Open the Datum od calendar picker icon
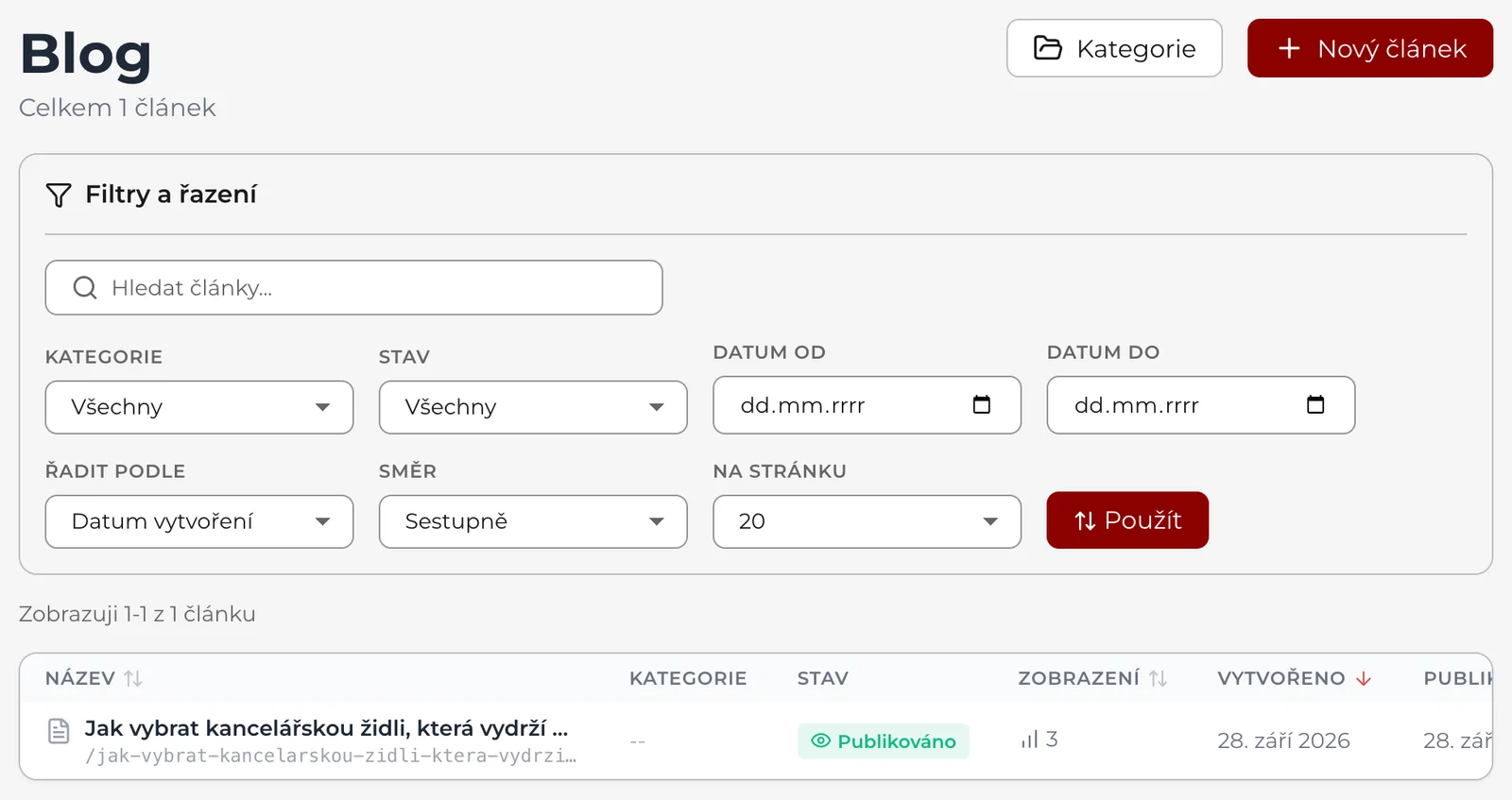The width and height of the screenshot is (1512, 800). pyautogui.click(x=982, y=405)
